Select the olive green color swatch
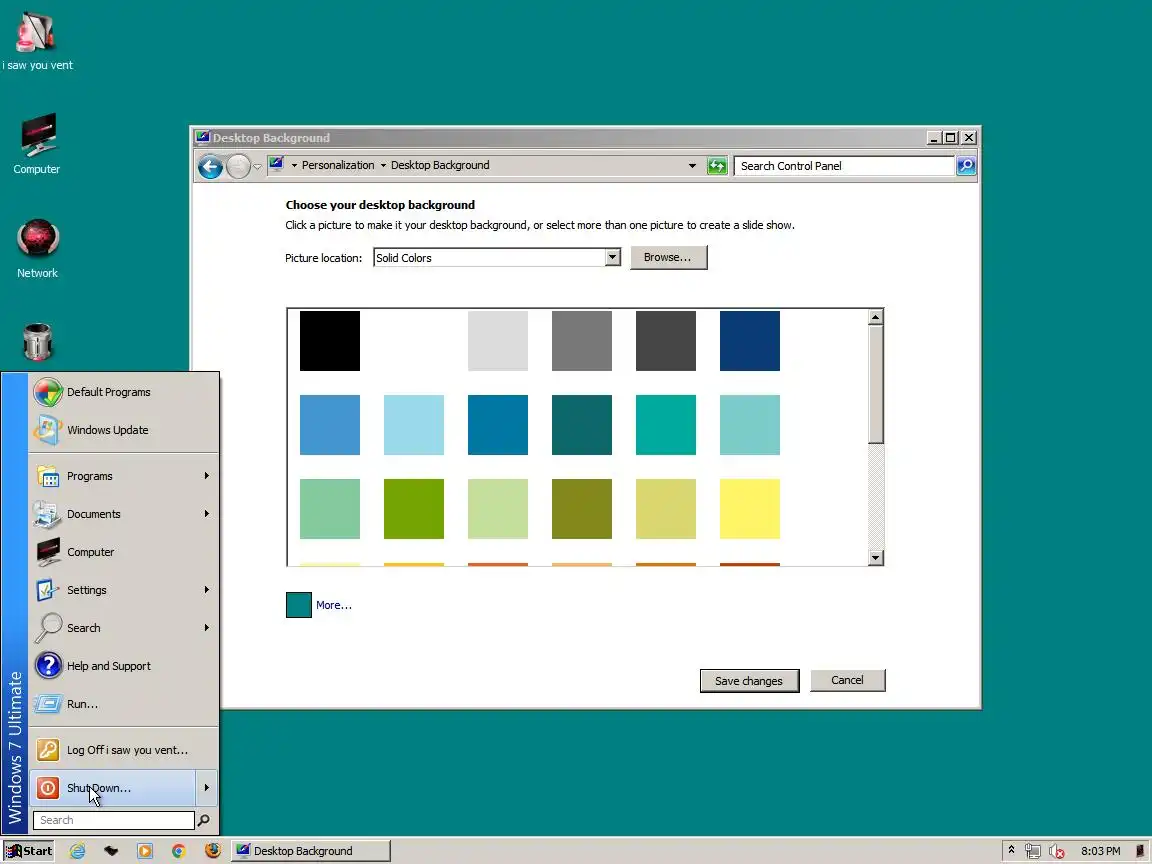1152x864 pixels. pyautogui.click(x=582, y=509)
